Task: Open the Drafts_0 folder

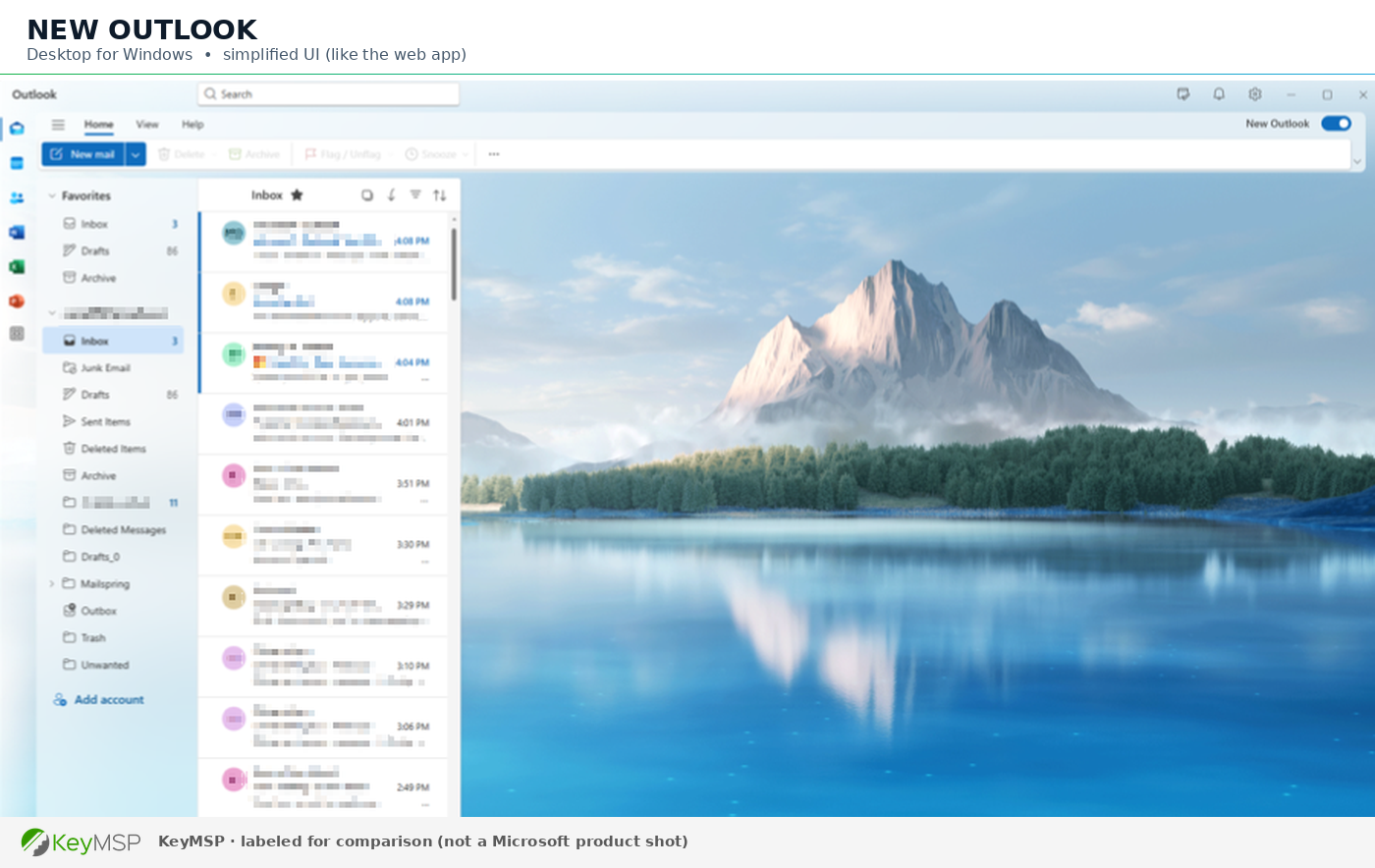Action: click(x=113, y=557)
